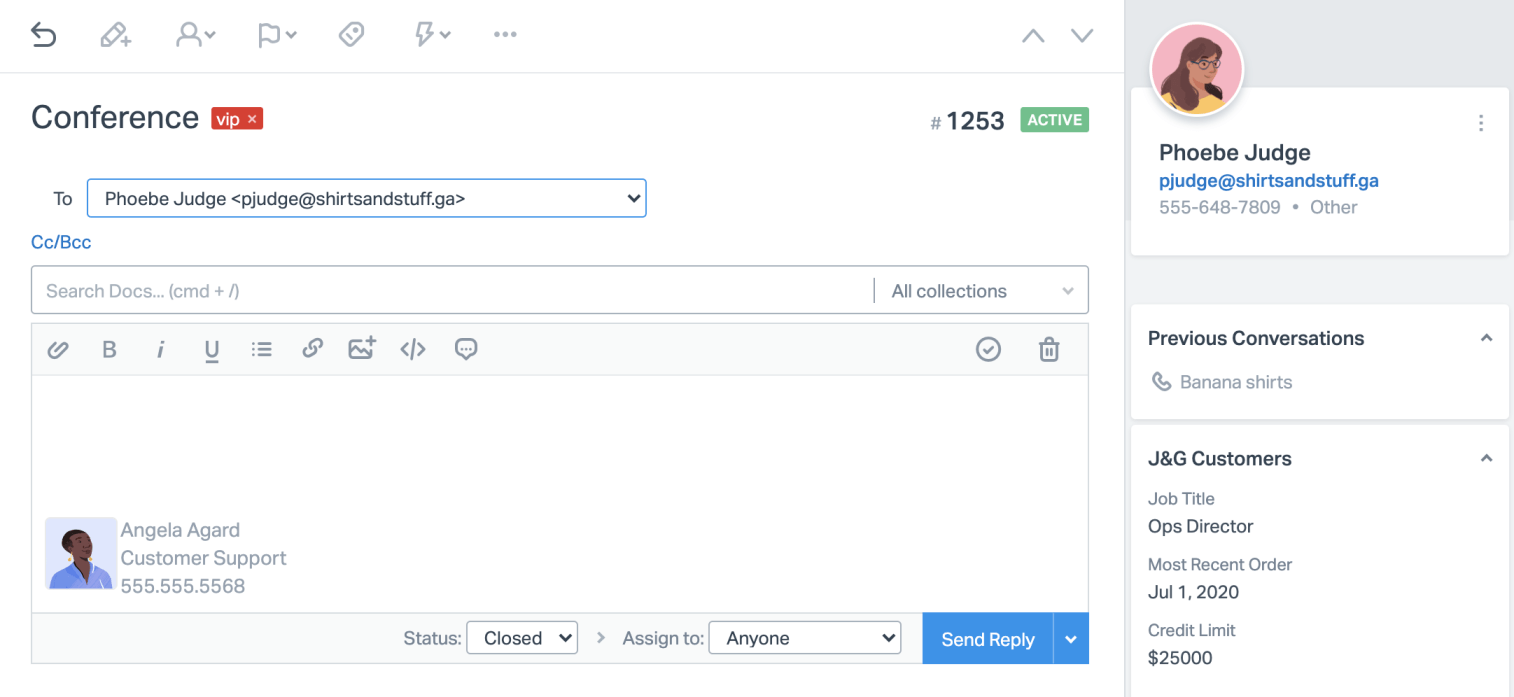
Task: Open the add note pencil icon
Action: coord(116,35)
